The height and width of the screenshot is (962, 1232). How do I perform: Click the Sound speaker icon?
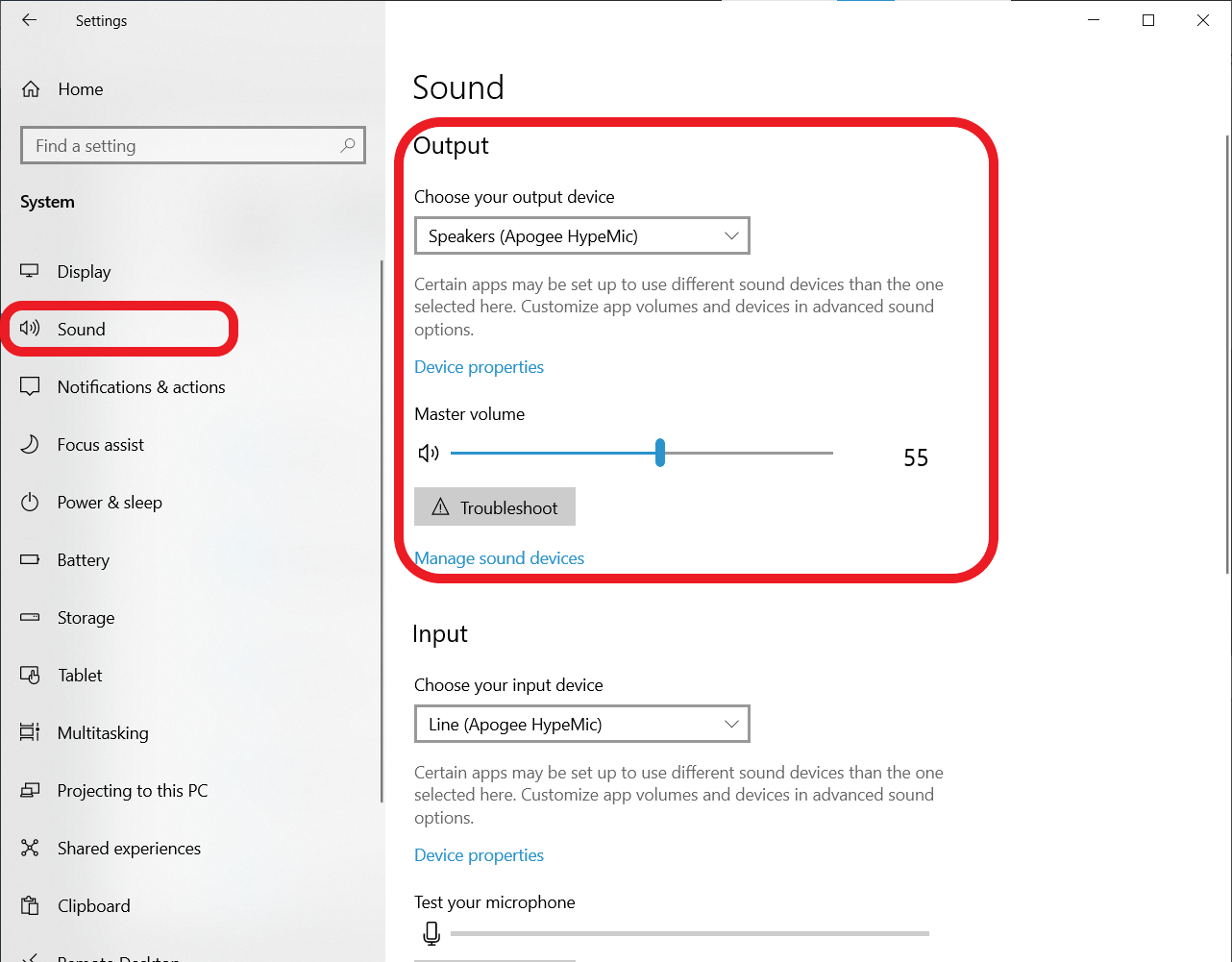coord(30,329)
